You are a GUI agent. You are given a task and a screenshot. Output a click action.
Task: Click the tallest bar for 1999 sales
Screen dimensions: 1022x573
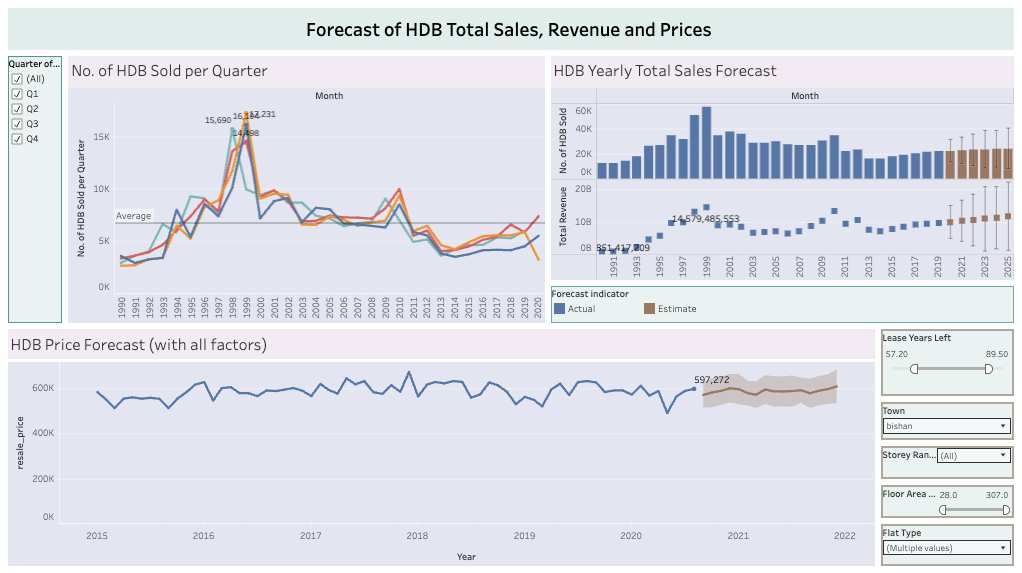(x=706, y=142)
